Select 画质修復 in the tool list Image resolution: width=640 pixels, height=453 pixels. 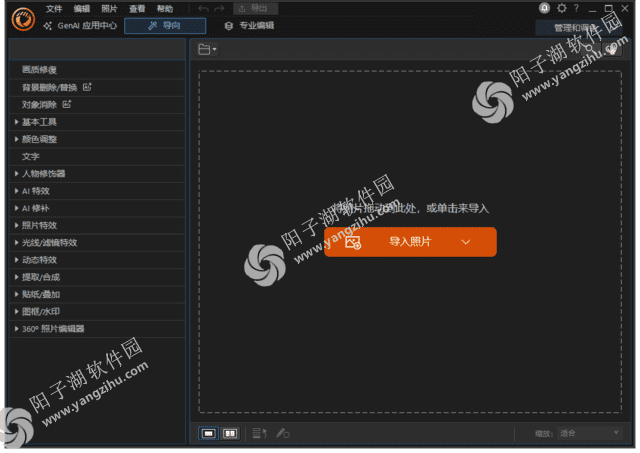click(97, 69)
